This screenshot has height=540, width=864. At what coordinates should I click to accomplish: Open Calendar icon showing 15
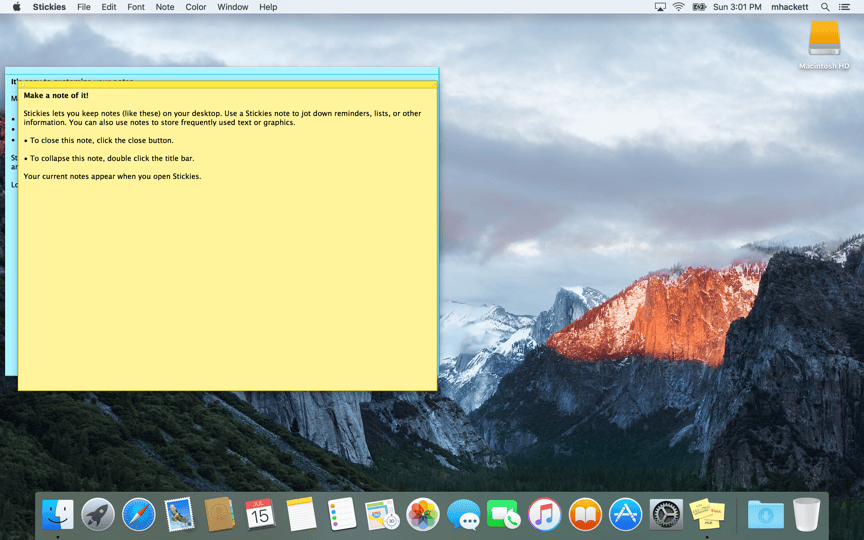click(260, 514)
